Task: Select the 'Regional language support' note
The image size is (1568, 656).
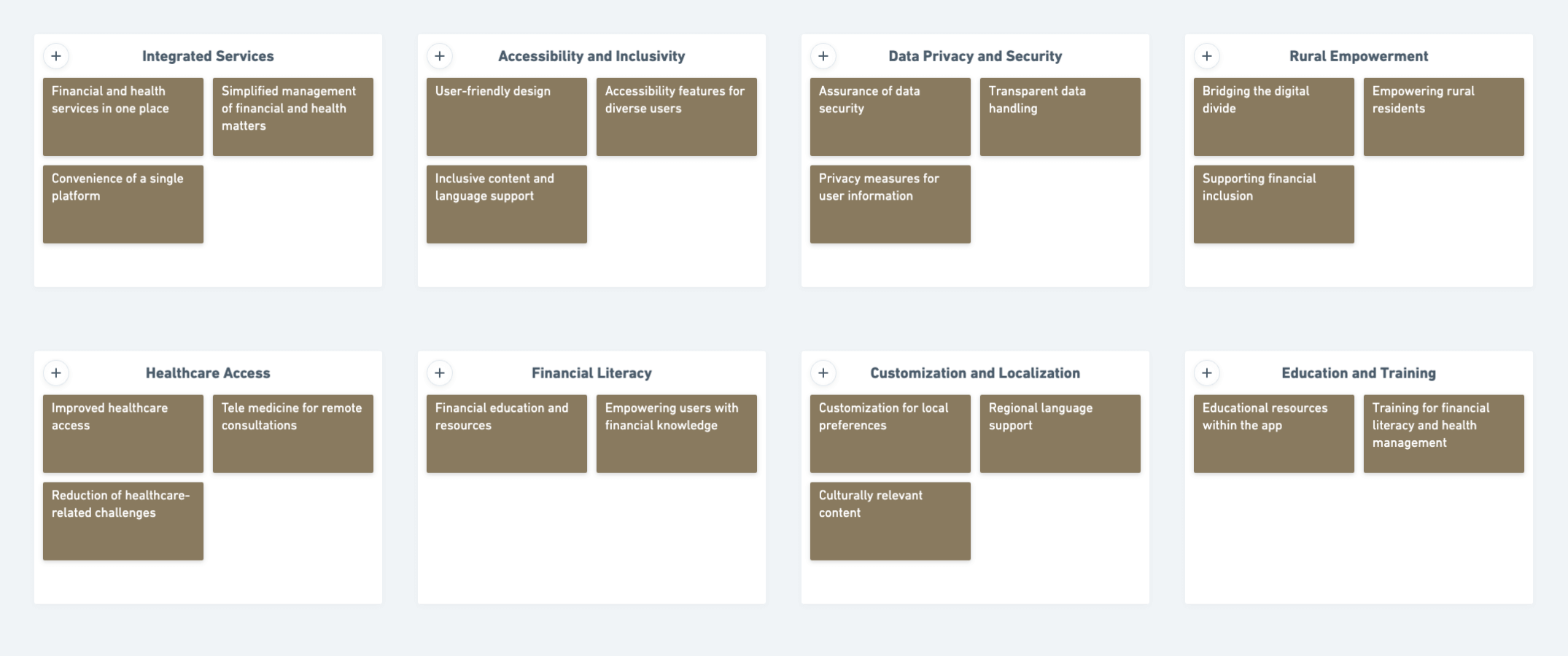Action: coord(1060,434)
